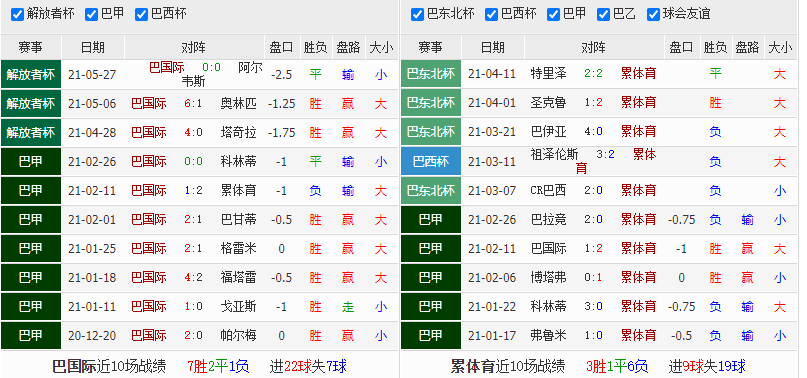807x378 pixels.
Task: Click 巴东北杯 badge for 21-04-11 match
Action: [x=431, y=74]
